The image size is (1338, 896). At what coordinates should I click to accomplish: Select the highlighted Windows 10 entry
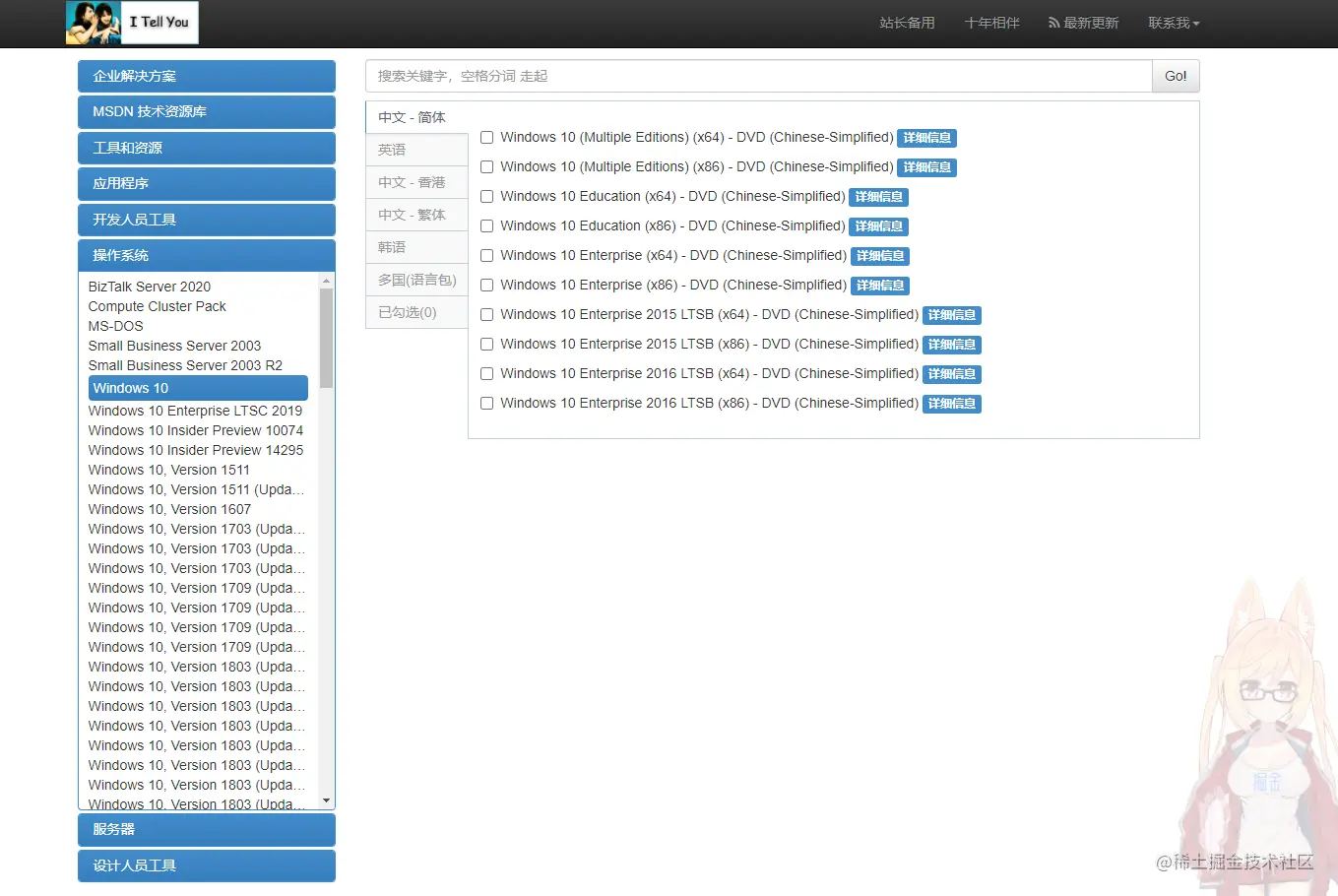tap(198, 388)
